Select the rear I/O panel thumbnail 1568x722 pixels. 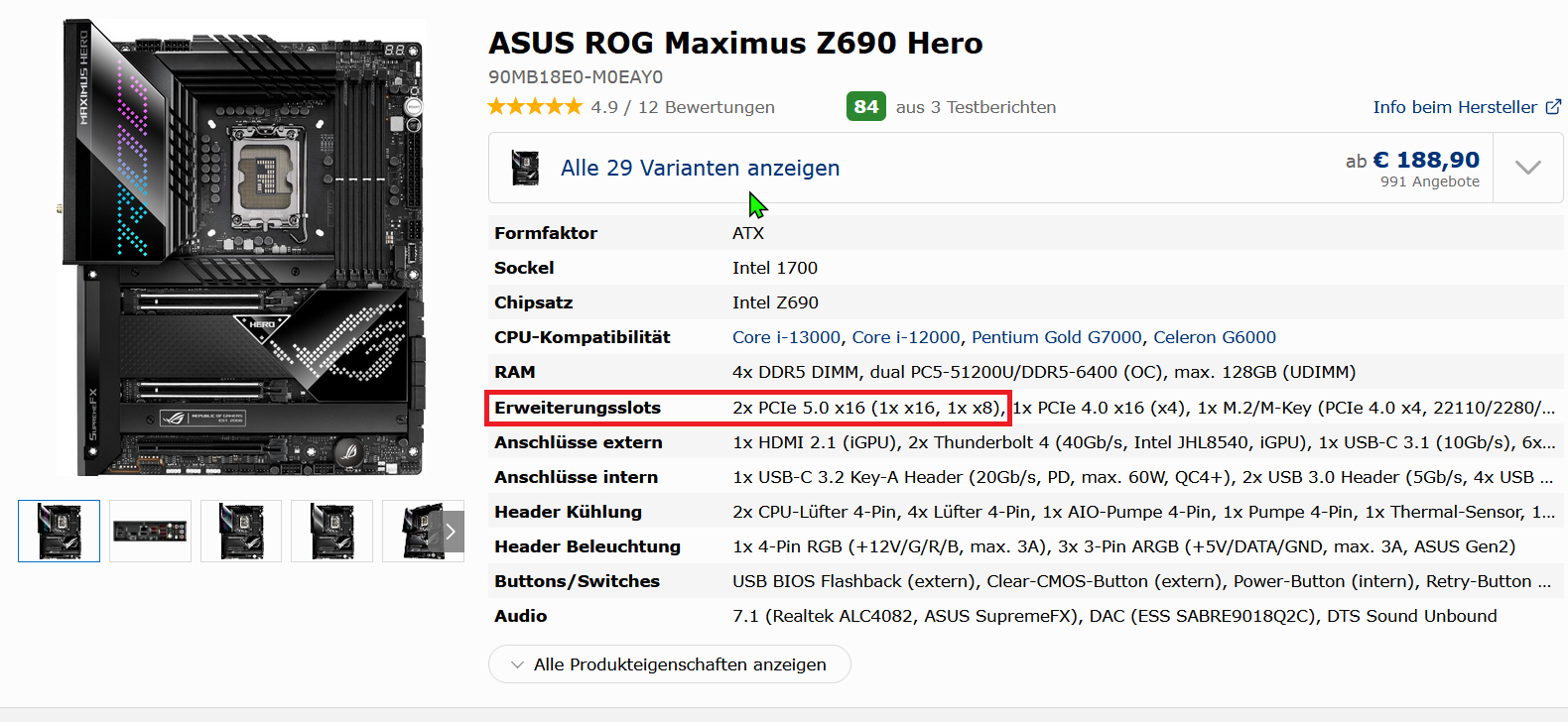(x=150, y=532)
